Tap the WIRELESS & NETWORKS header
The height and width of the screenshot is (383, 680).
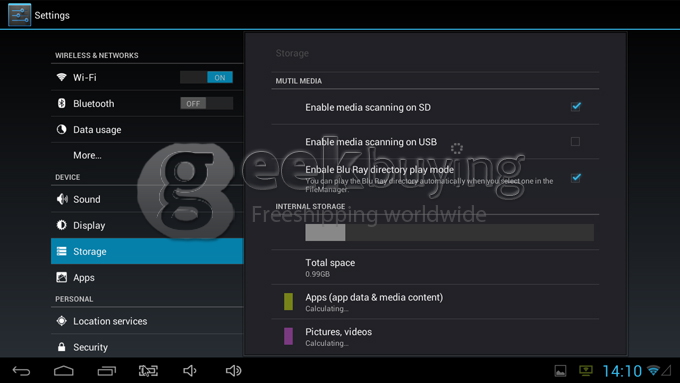(x=97, y=56)
